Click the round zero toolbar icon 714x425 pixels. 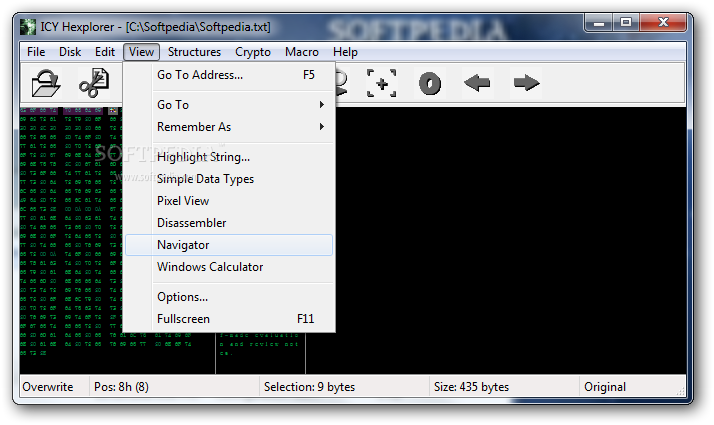[x=430, y=83]
